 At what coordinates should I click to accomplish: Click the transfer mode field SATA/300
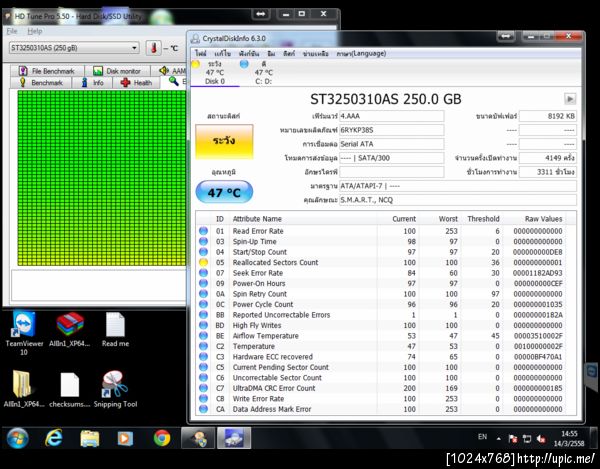pos(392,158)
